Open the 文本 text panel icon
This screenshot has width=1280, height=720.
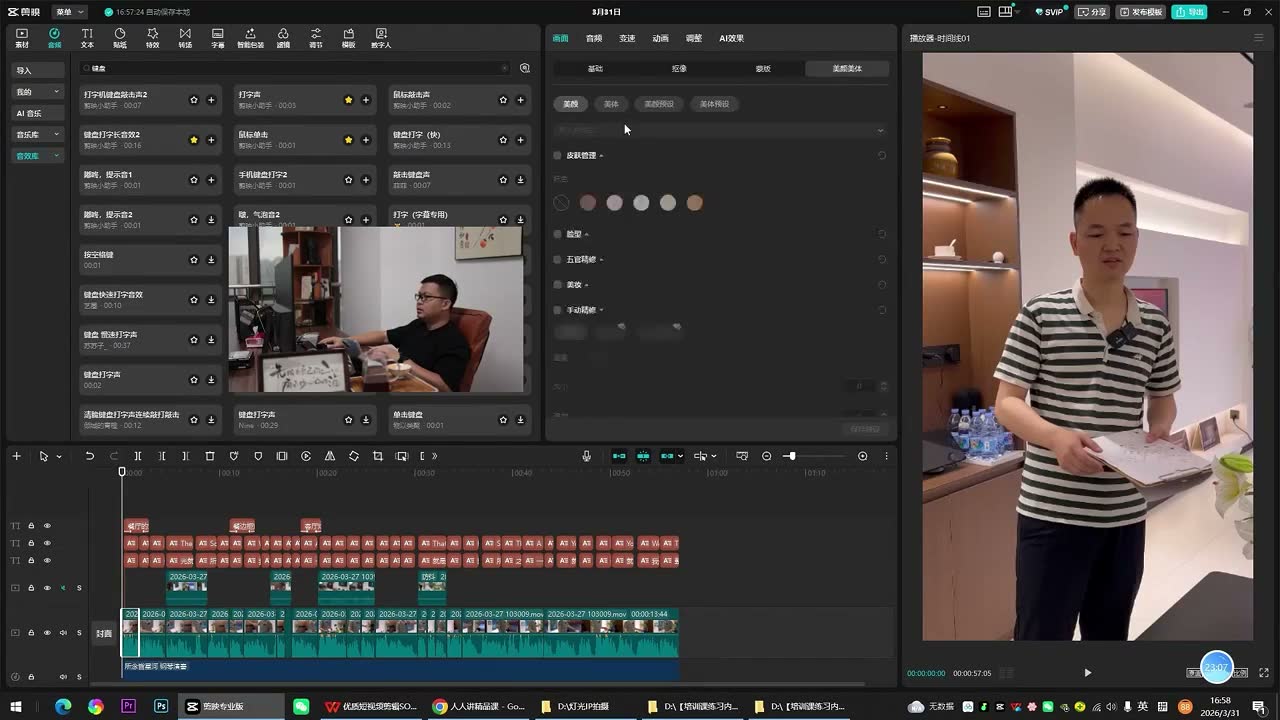(x=87, y=38)
